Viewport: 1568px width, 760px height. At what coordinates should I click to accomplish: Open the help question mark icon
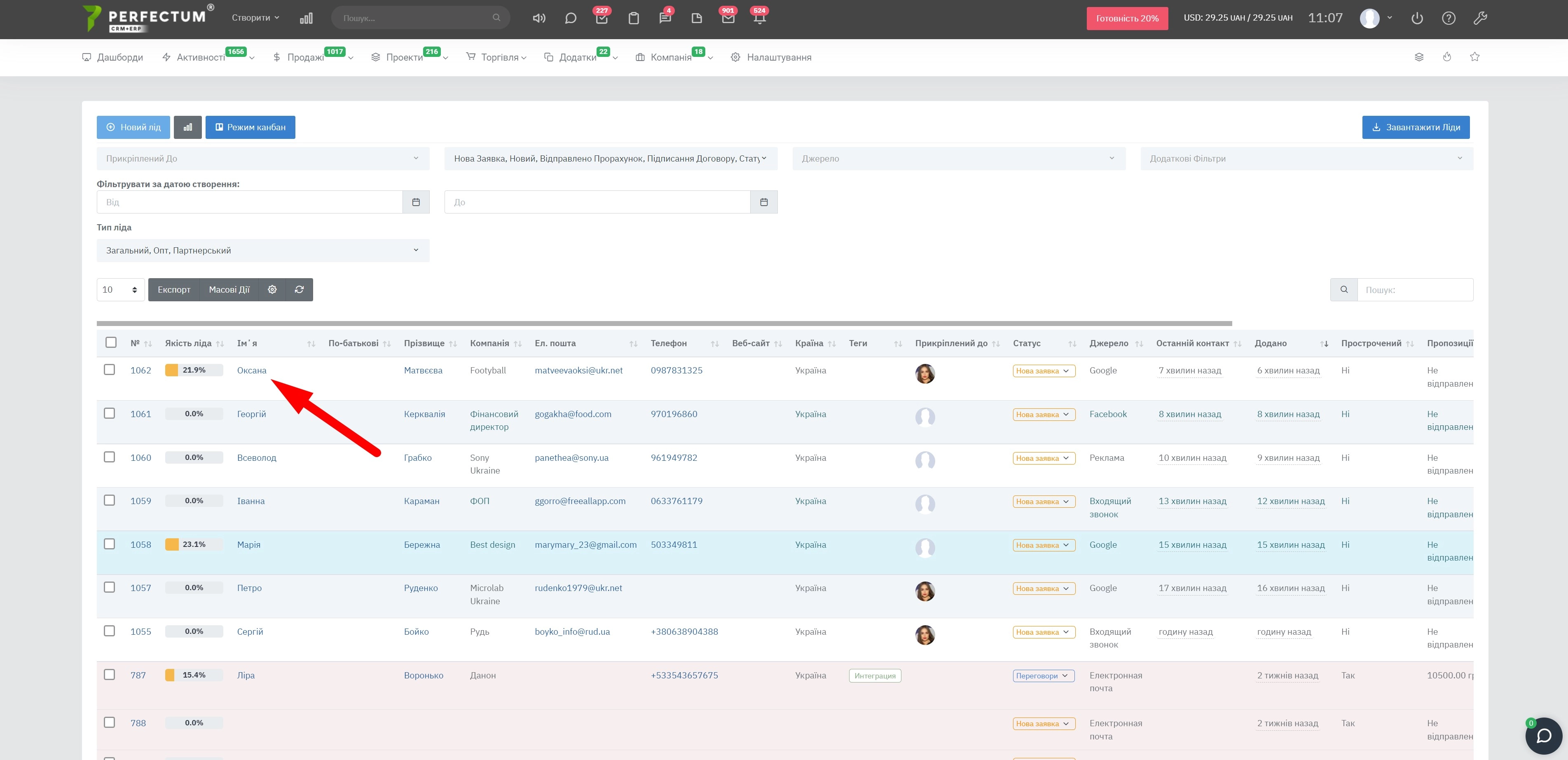click(x=1449, y=18)
